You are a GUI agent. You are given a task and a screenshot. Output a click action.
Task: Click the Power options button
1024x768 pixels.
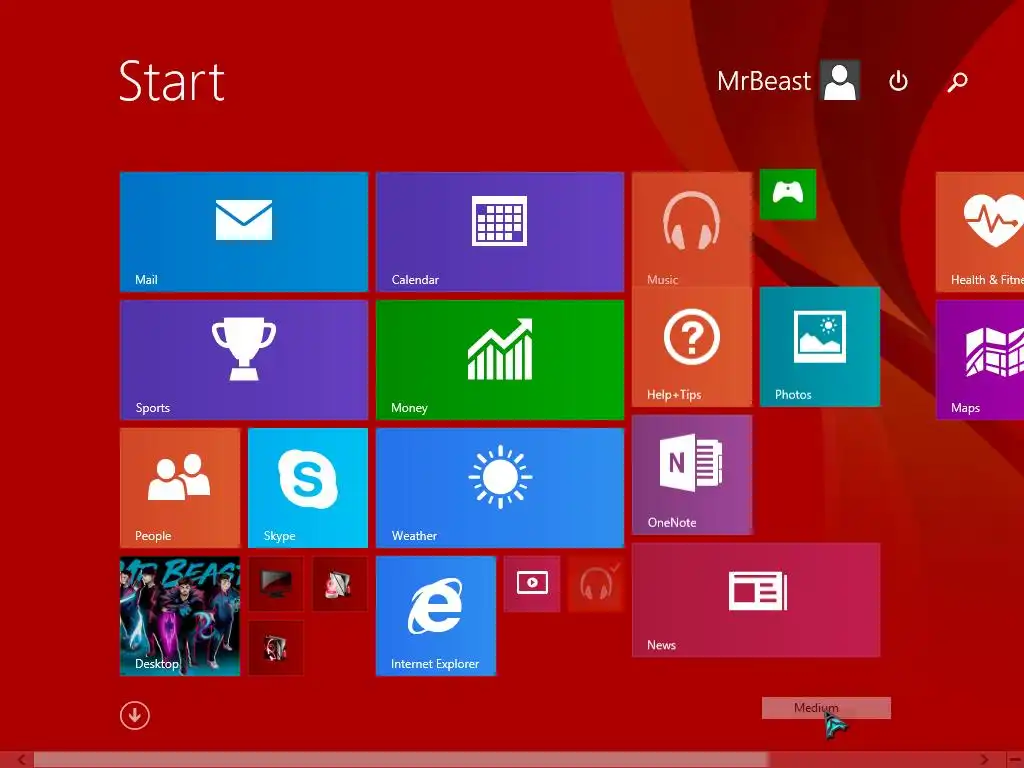click(898, 81)
